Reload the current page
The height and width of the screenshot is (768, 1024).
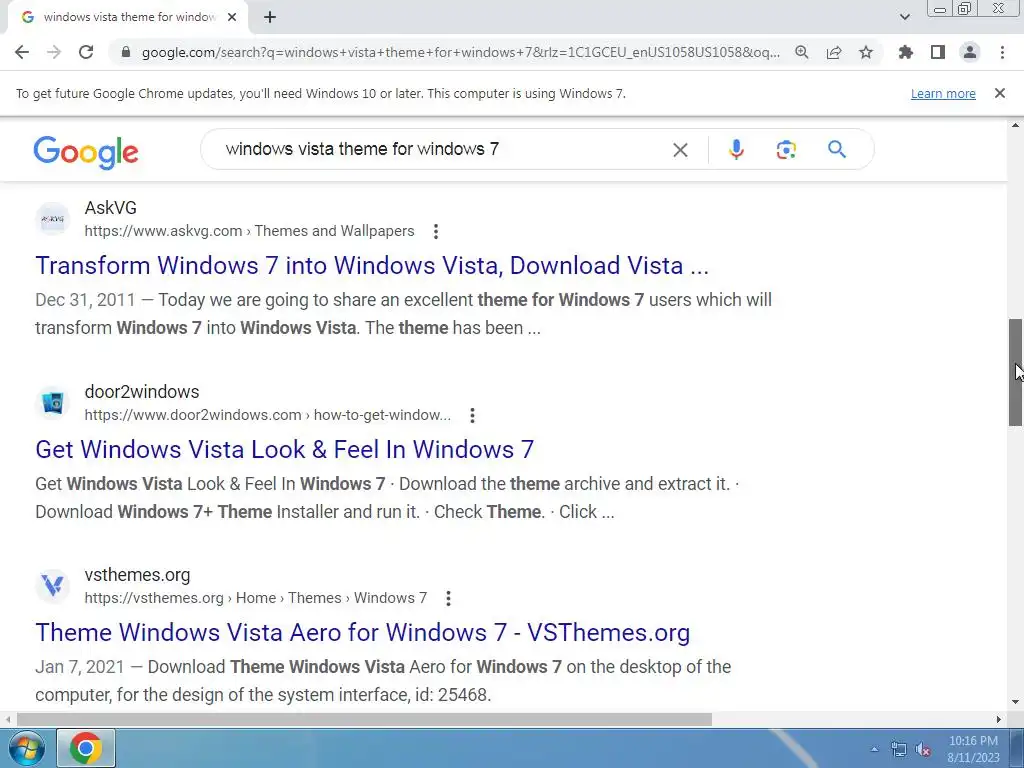pyautogui.click(x=86, y=52)
